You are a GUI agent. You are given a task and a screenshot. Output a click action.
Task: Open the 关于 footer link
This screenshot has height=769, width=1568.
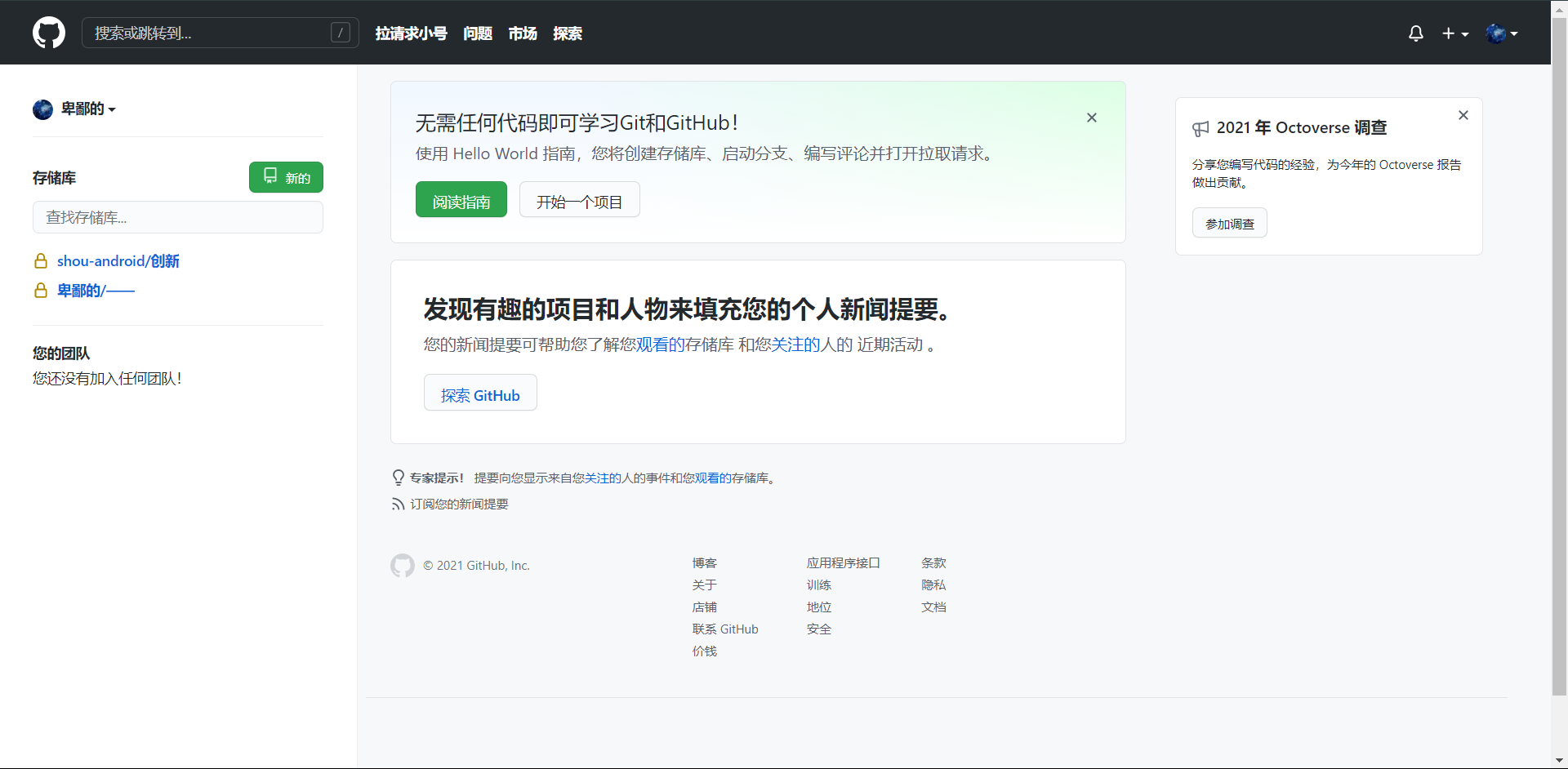[x=705, y=585]
